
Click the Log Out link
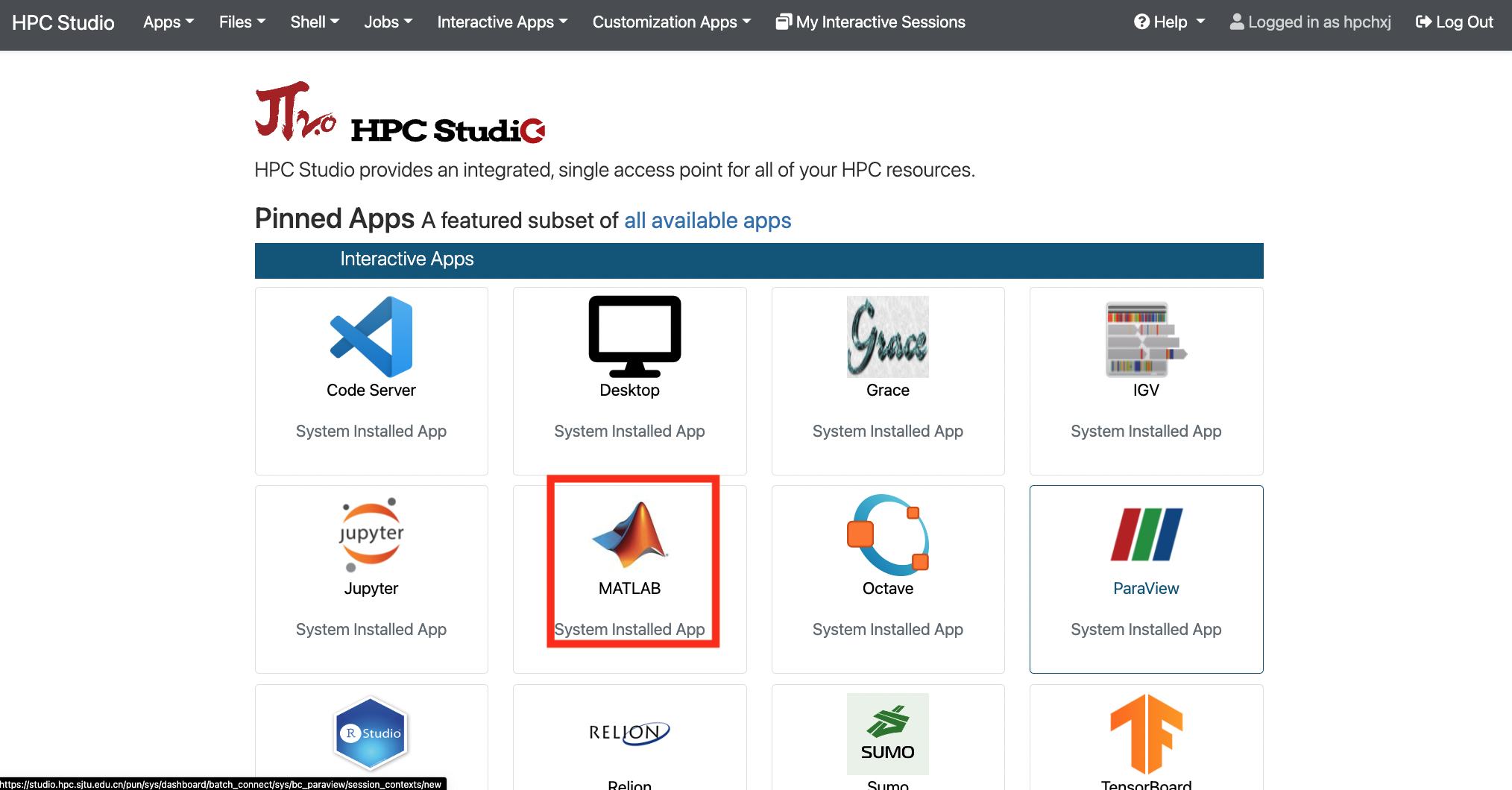coord(1455,22)
